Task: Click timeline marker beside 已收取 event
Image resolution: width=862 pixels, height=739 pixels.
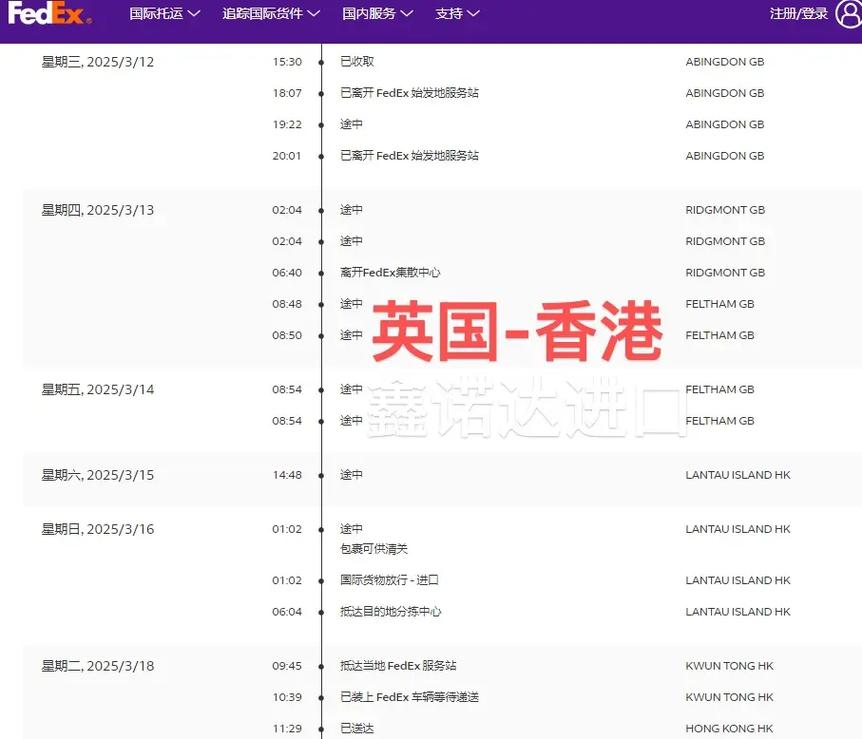Action: point(320,61)
